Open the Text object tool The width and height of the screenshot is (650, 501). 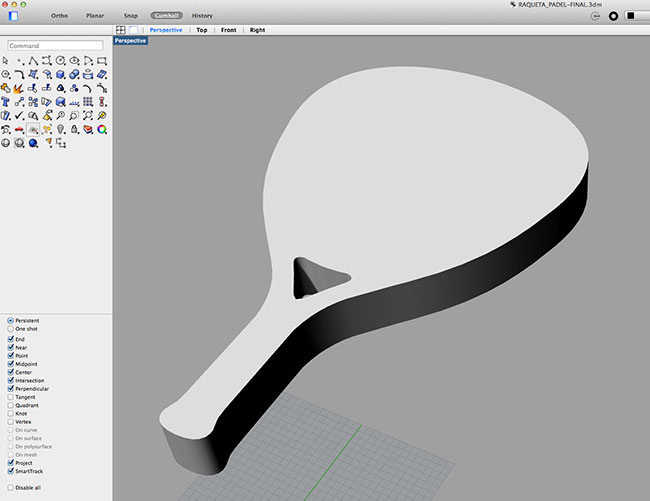pos(6,102)
